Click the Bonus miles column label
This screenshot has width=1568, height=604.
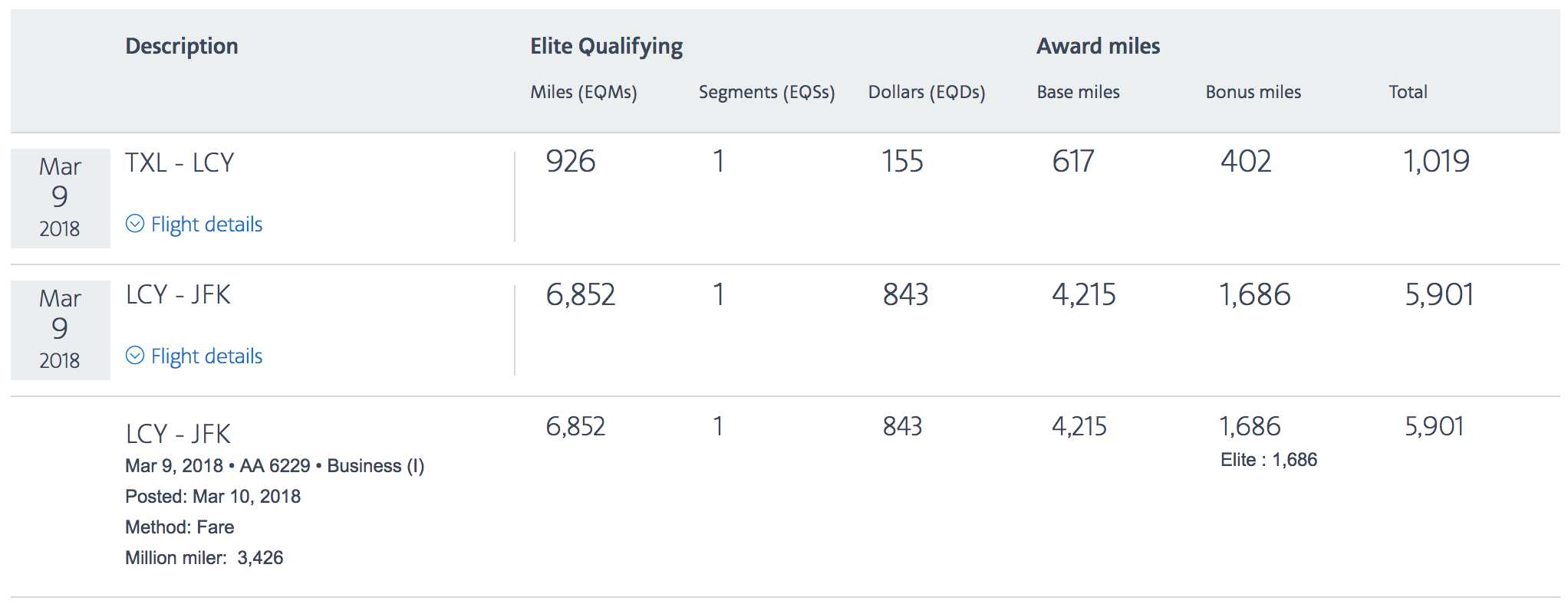click(1253, 93)
